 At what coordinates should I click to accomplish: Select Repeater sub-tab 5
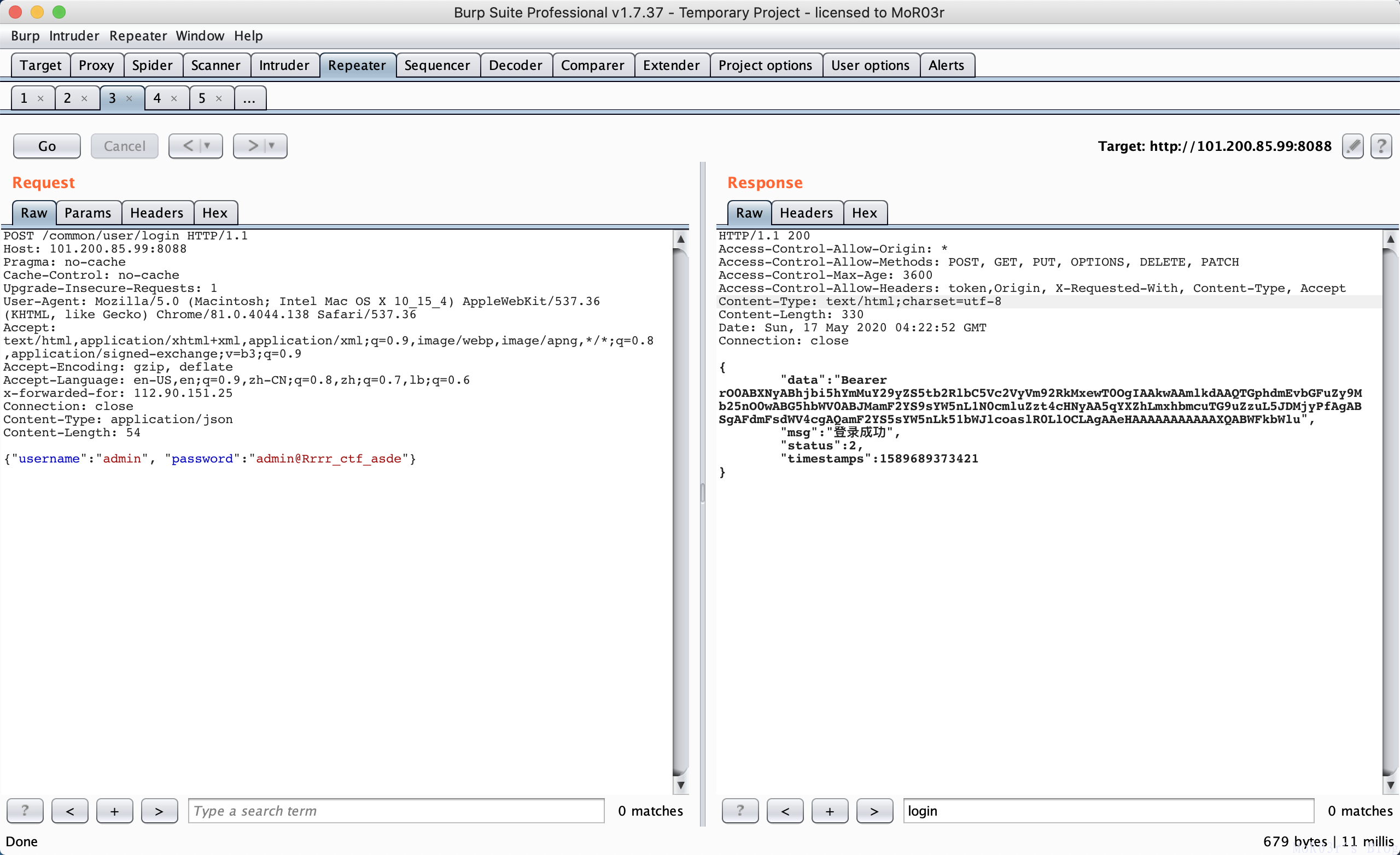coord(202,98)
